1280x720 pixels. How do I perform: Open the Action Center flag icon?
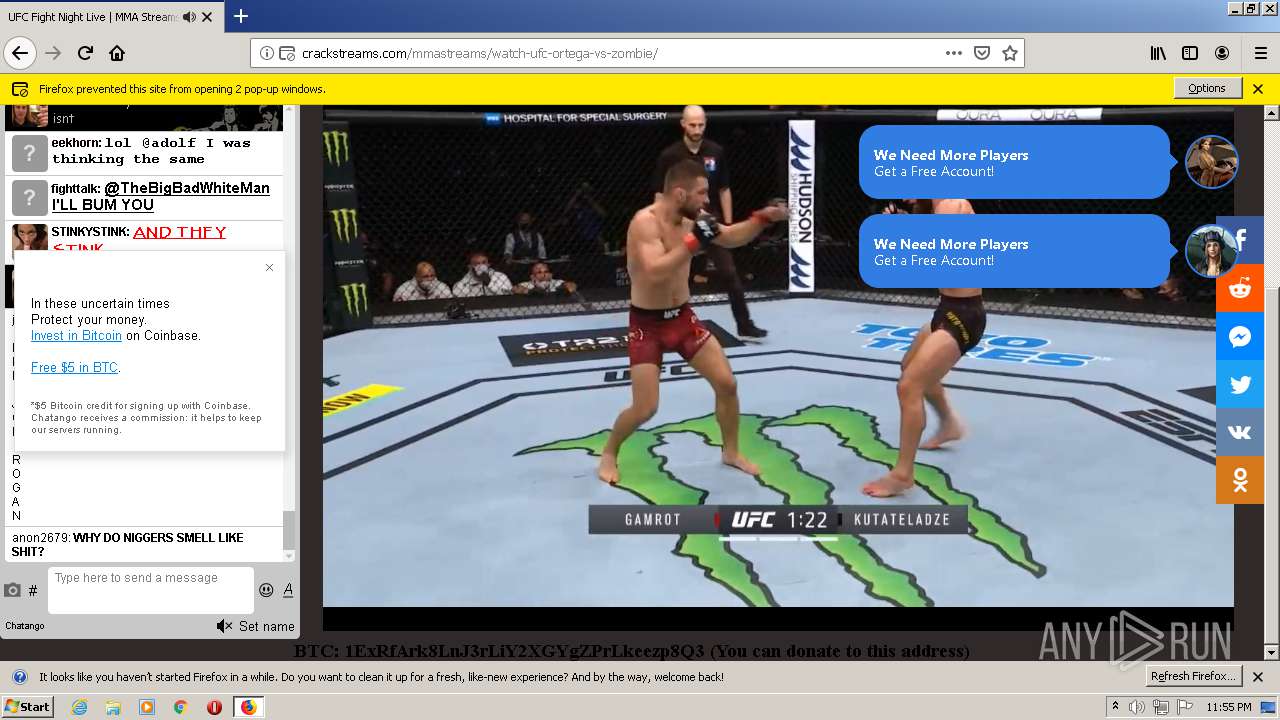click(x=1185, y=707)
